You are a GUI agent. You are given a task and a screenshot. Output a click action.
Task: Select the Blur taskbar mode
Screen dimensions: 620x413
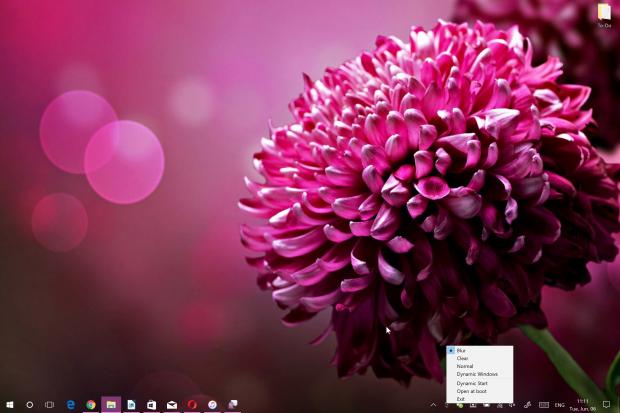[480, 350]
